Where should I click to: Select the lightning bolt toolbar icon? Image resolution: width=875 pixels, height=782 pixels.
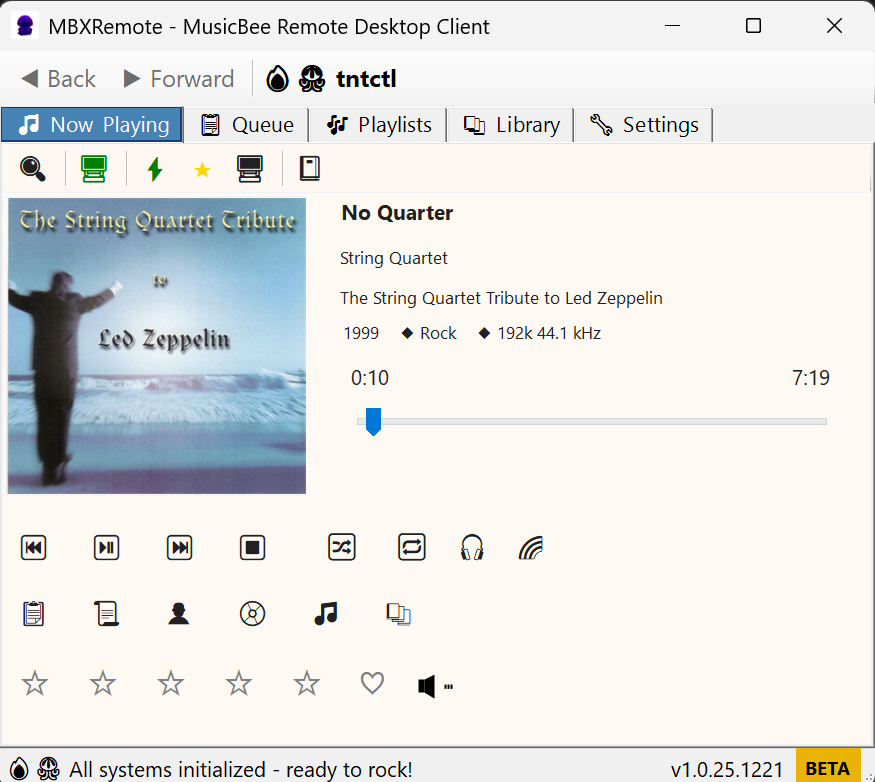click(x=155, y=168)
